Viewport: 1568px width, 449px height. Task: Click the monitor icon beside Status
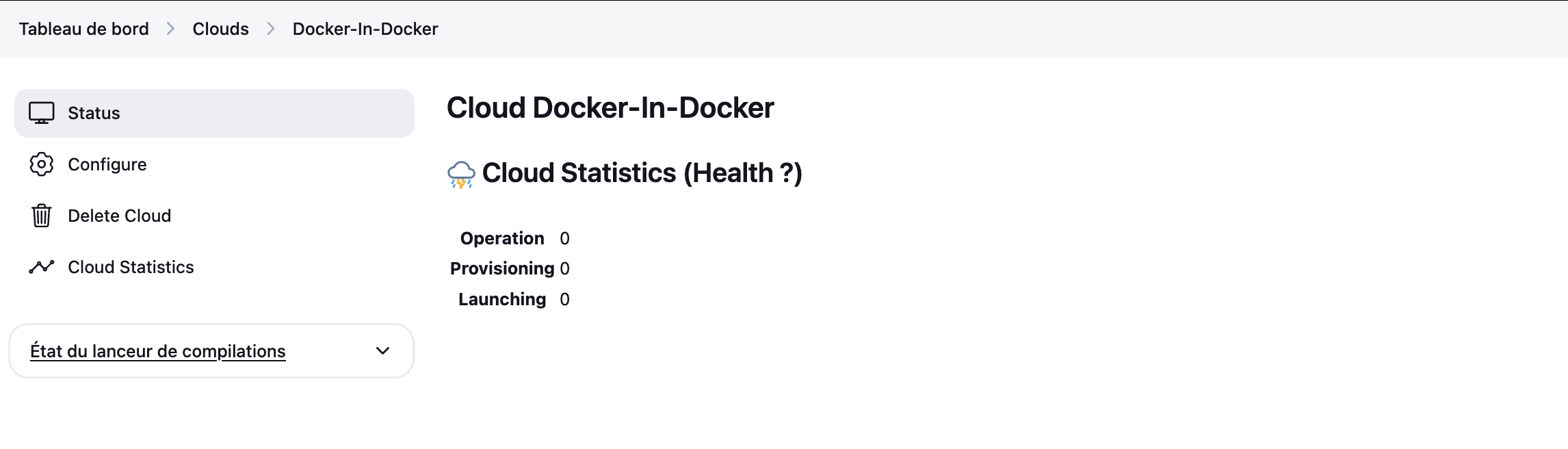[x=41, y=113]
